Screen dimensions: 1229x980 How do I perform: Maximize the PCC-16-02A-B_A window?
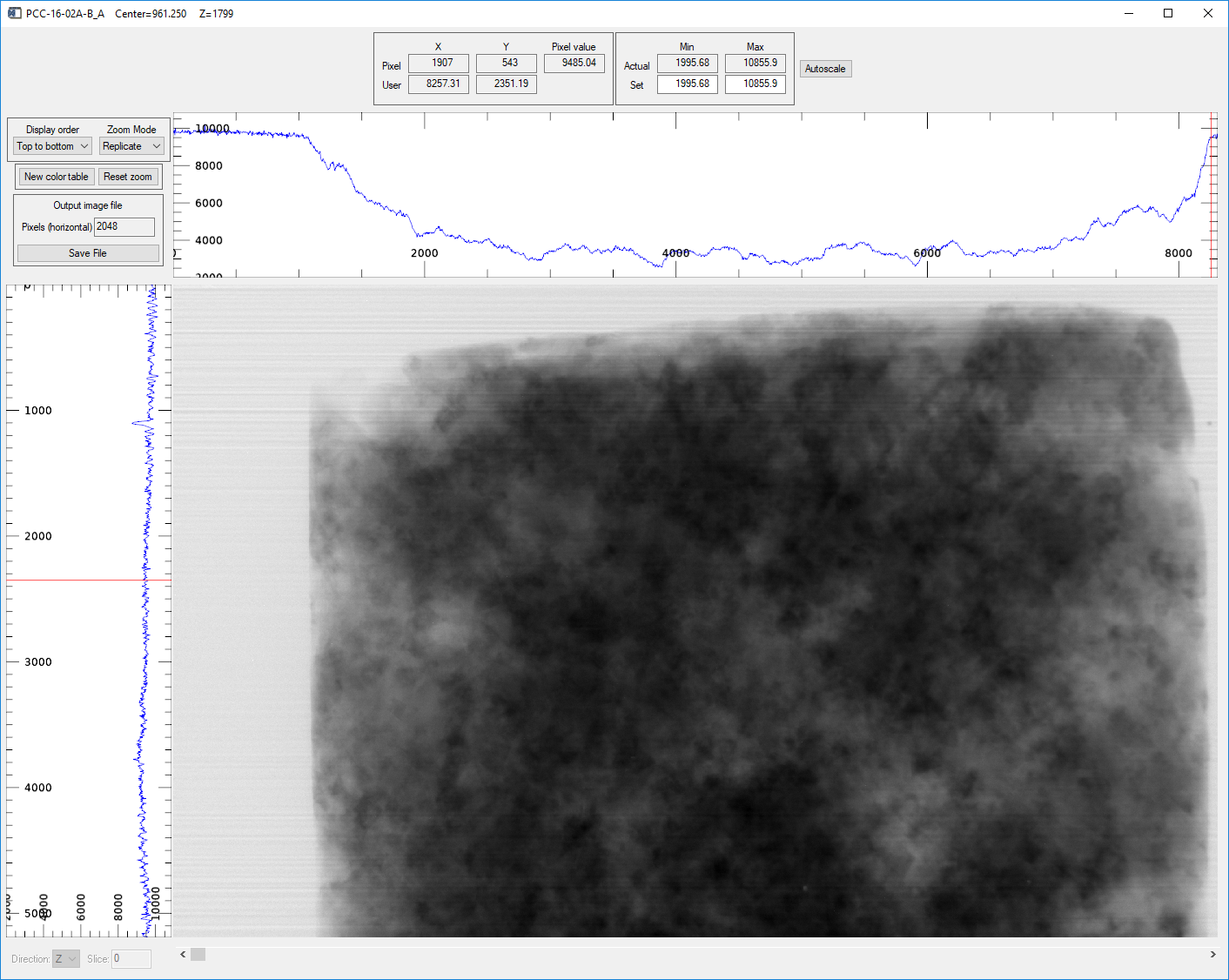(x=1168, y=13)
